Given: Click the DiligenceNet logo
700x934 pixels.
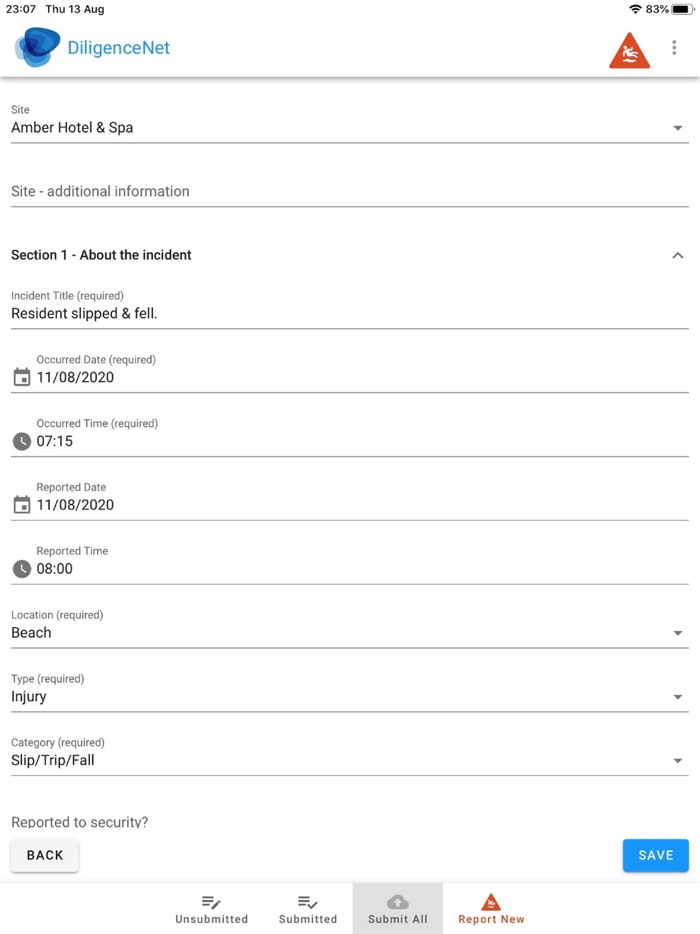Looking at the screenshot, I should point(36,47).
